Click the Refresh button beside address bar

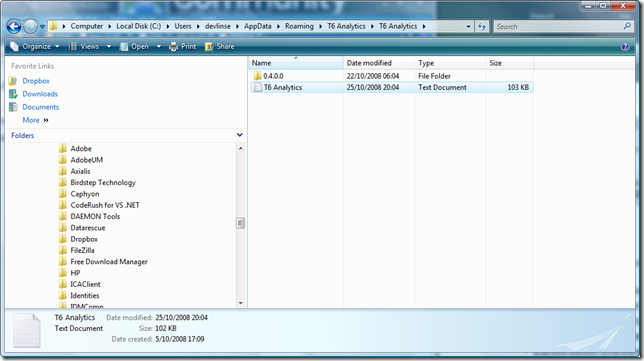click(481, 27)
